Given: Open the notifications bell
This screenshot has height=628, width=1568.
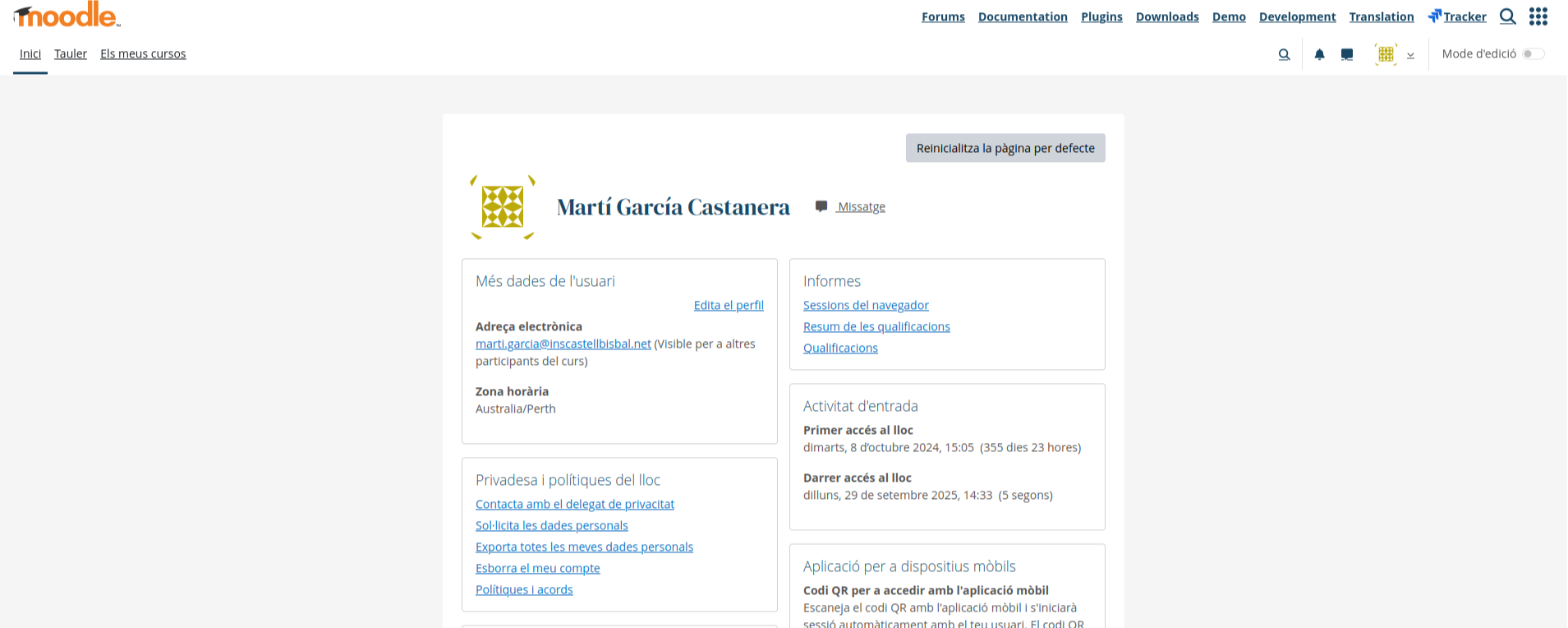Looking at the screenshot, I should click(x=1319, y=54).
